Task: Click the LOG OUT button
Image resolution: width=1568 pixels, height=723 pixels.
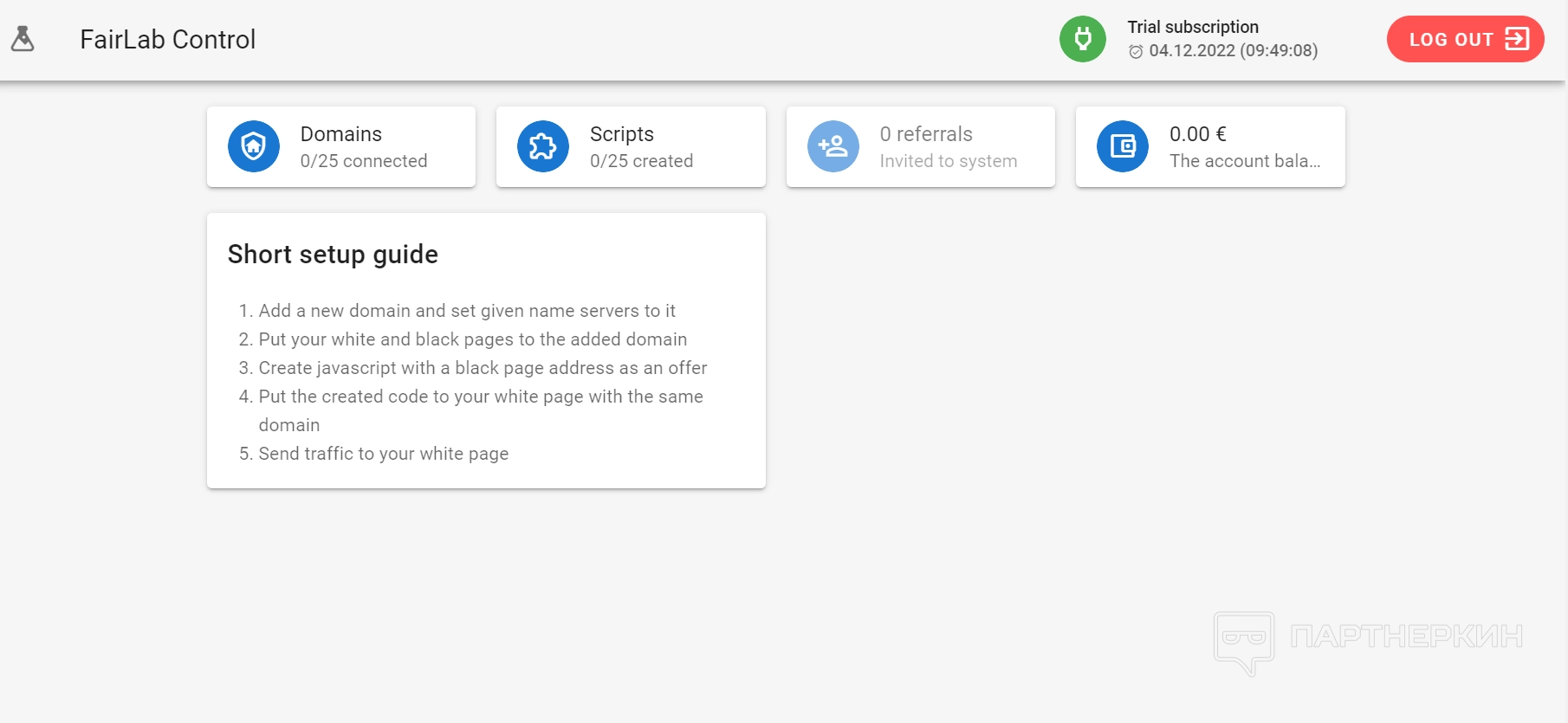Action: coord(1465,39)
